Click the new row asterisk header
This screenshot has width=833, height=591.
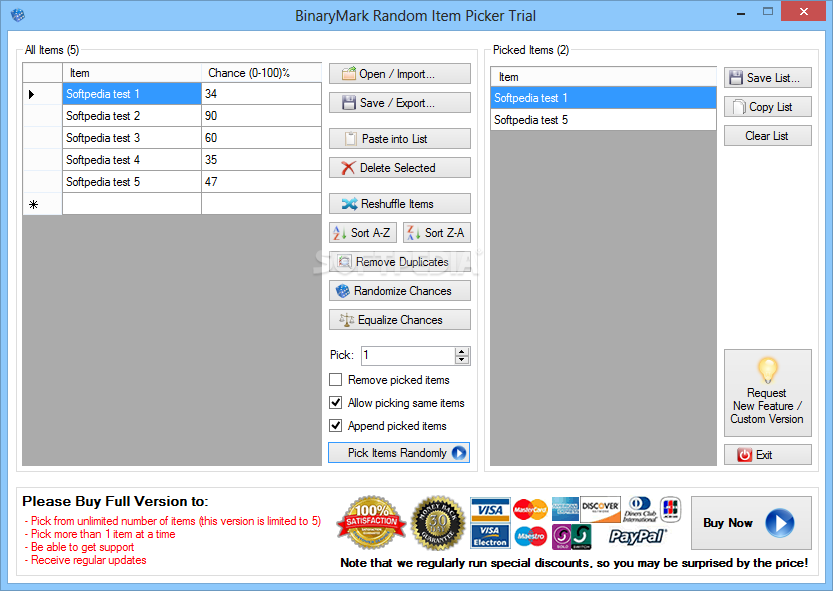[42, 204]
